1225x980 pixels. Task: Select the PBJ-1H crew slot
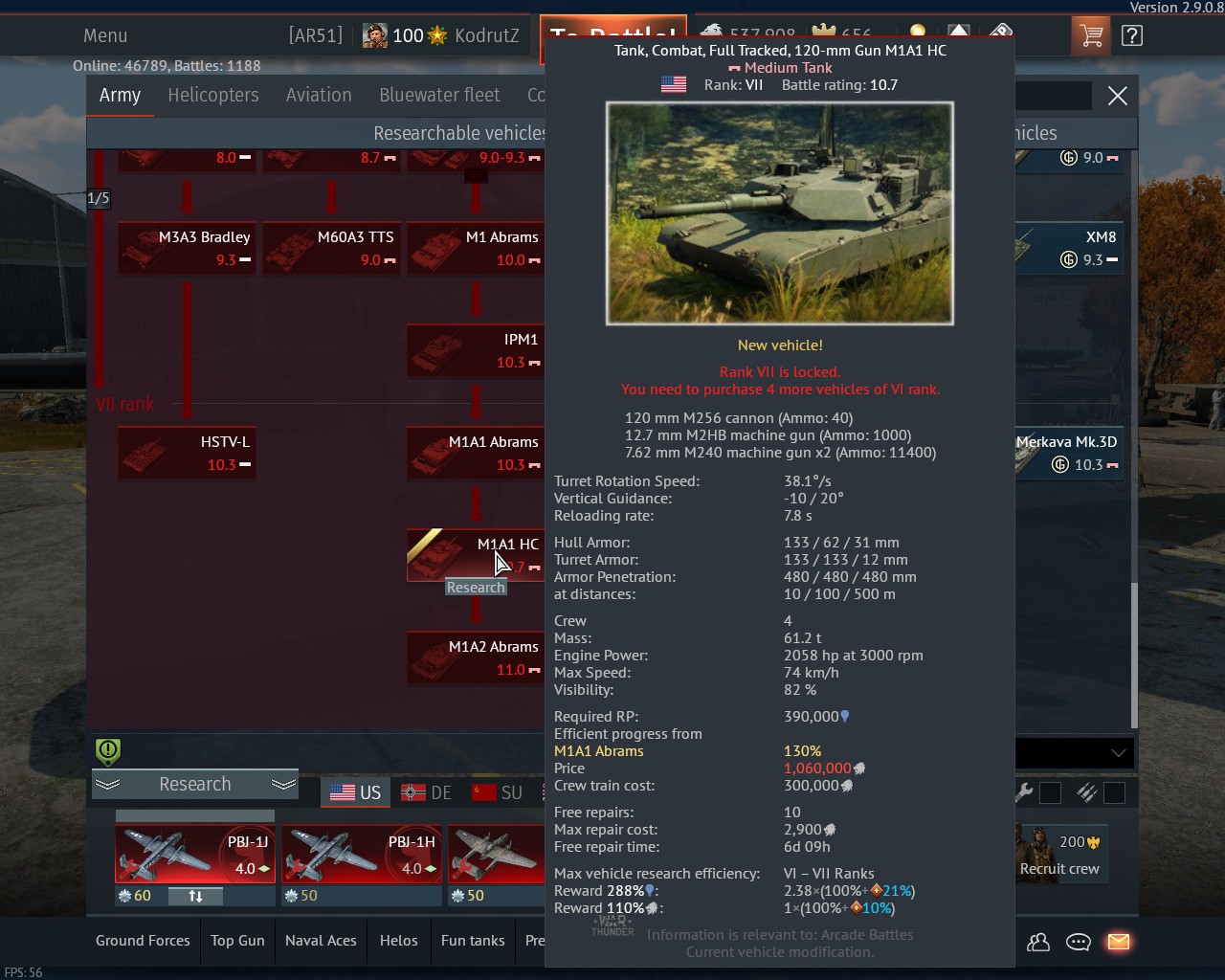[x=362, y=854]
